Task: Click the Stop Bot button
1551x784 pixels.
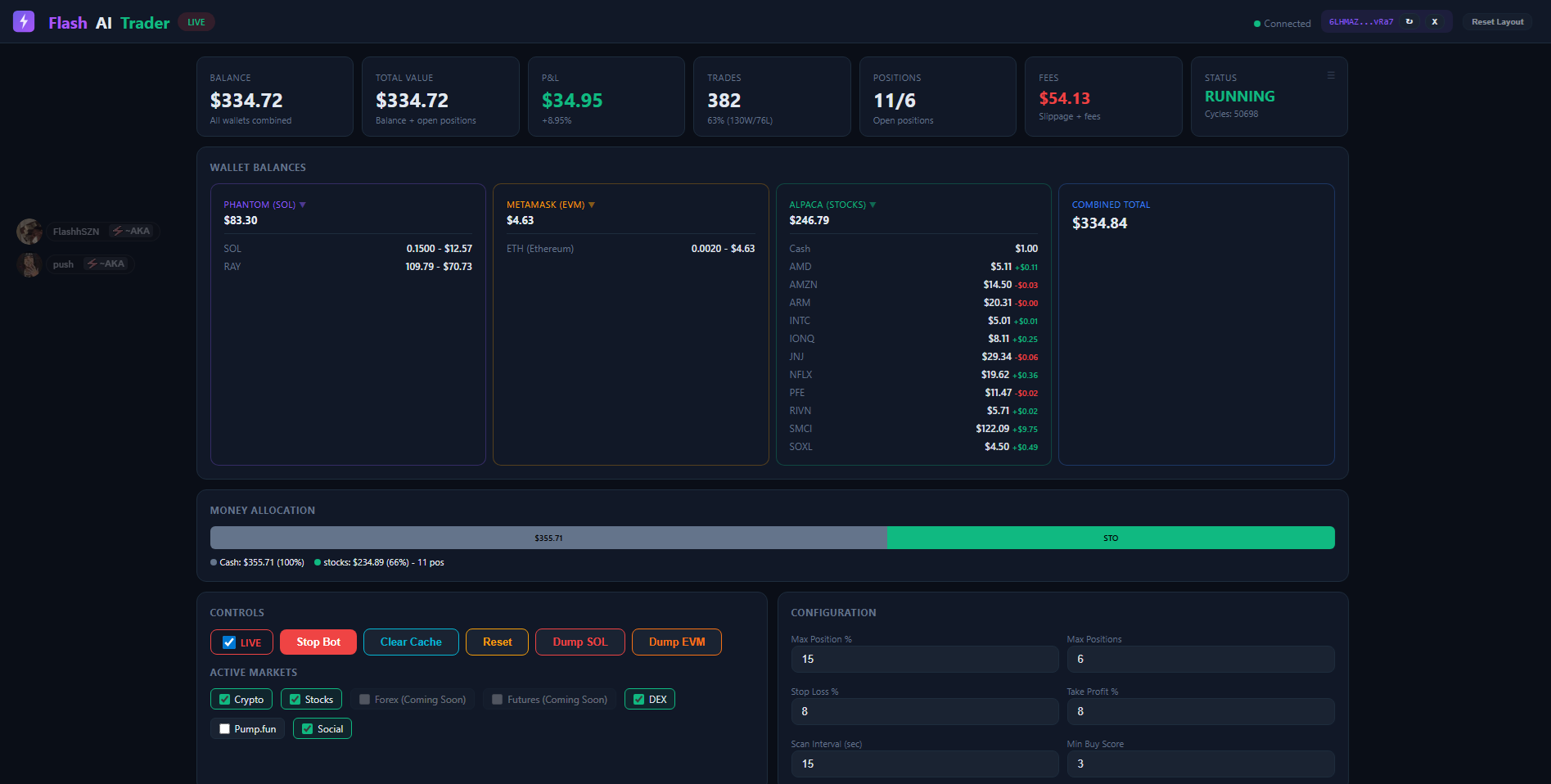Action: tap(318, 642)
